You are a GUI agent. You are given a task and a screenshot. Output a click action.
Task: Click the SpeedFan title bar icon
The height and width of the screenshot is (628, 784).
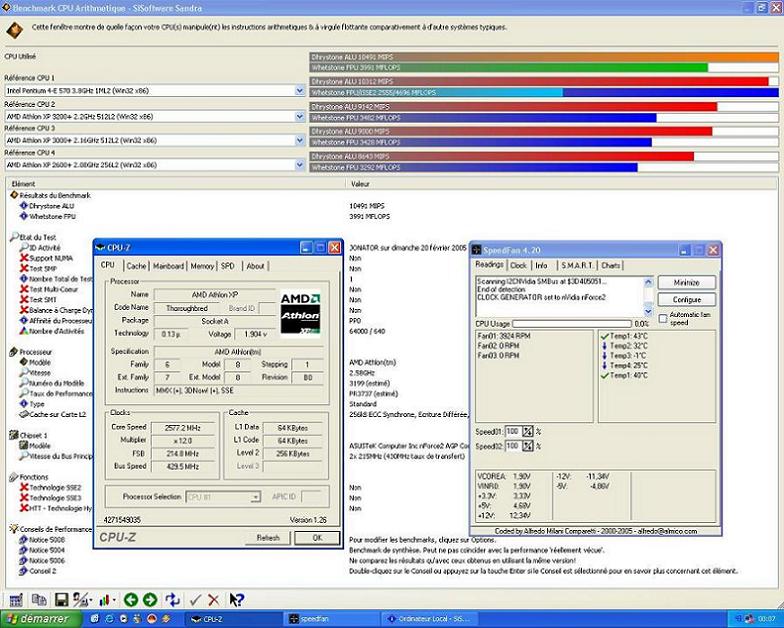[x=477, y=250]
